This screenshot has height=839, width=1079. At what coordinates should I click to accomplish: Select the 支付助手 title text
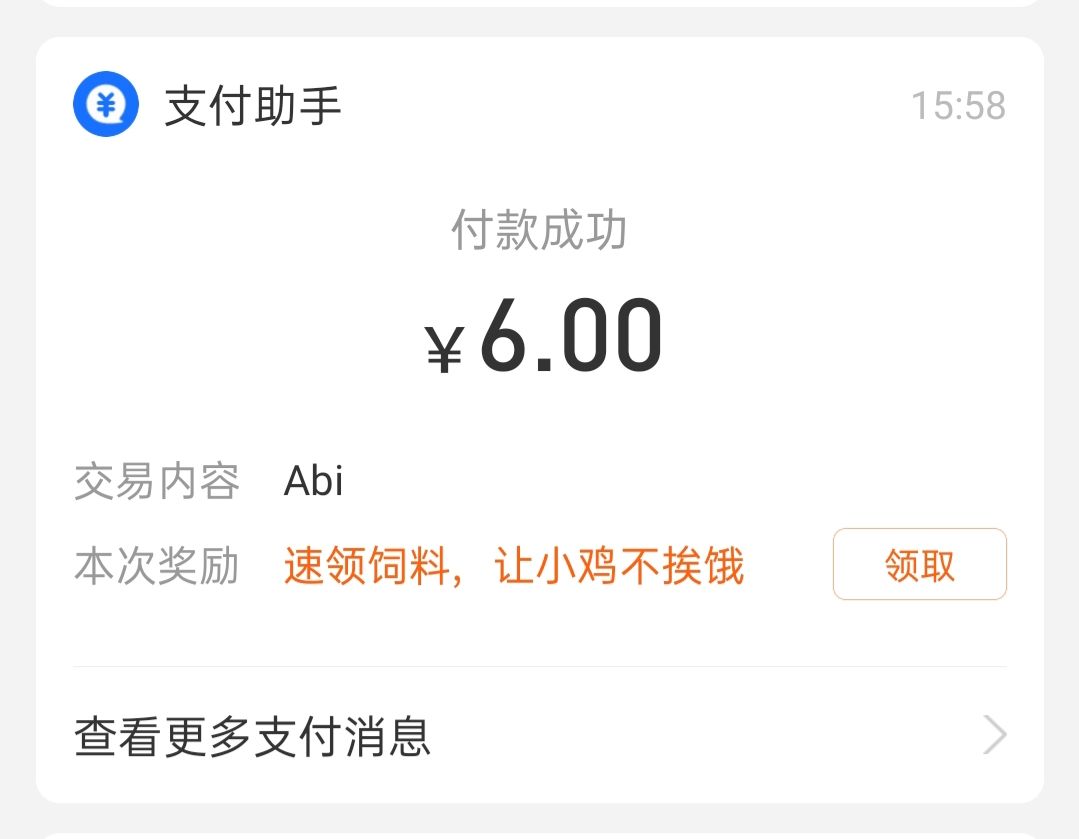[x=253, y=106]
